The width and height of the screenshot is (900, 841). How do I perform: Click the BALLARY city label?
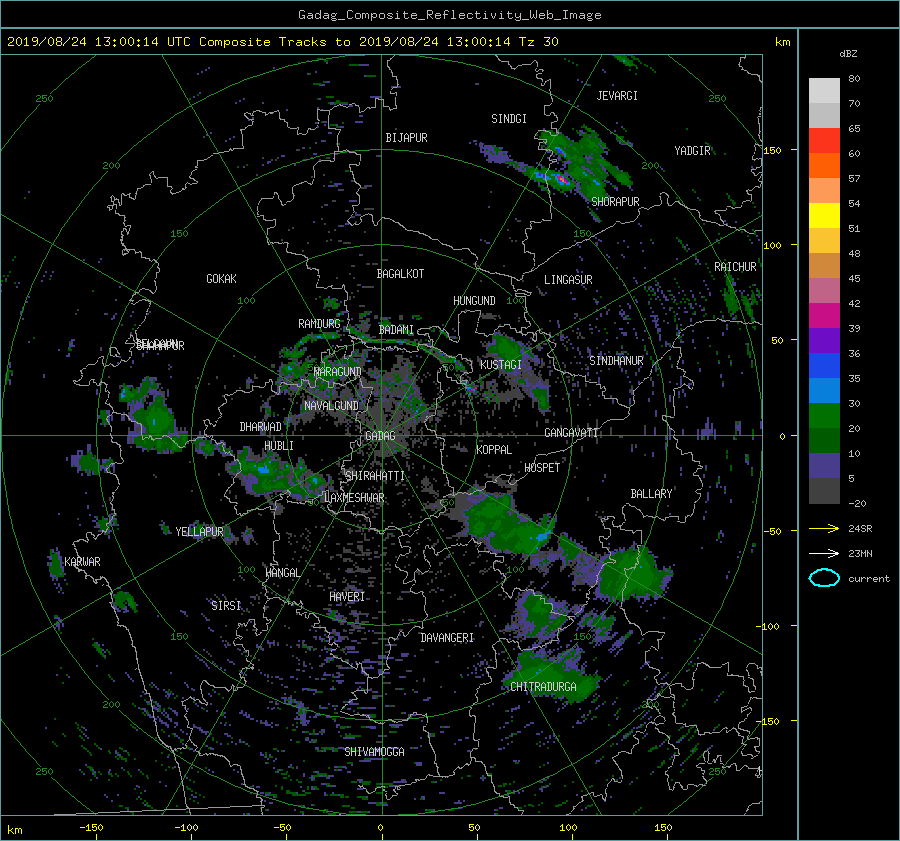651,494
